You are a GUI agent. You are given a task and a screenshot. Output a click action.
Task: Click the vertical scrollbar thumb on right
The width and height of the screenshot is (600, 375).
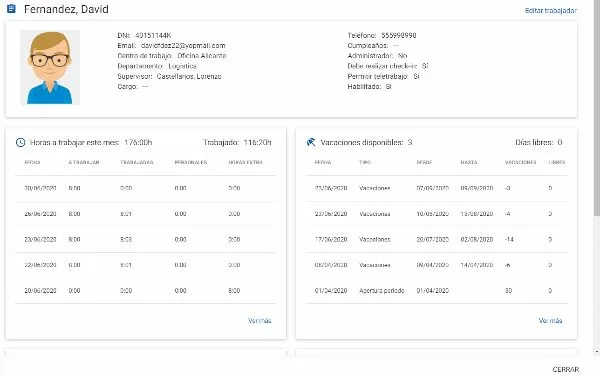tap(597, 107)
